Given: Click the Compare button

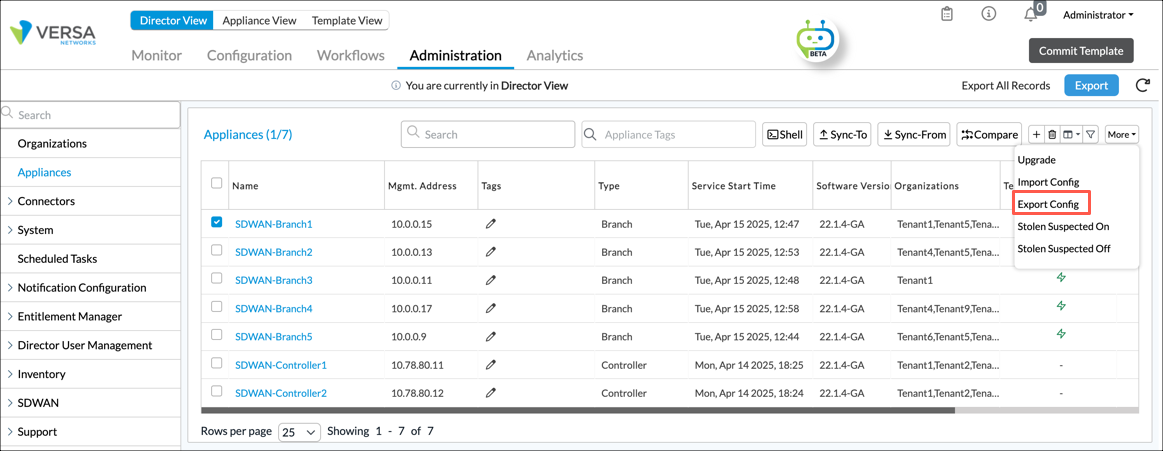Looking at the screenshot, I should (x=989, y=135).
